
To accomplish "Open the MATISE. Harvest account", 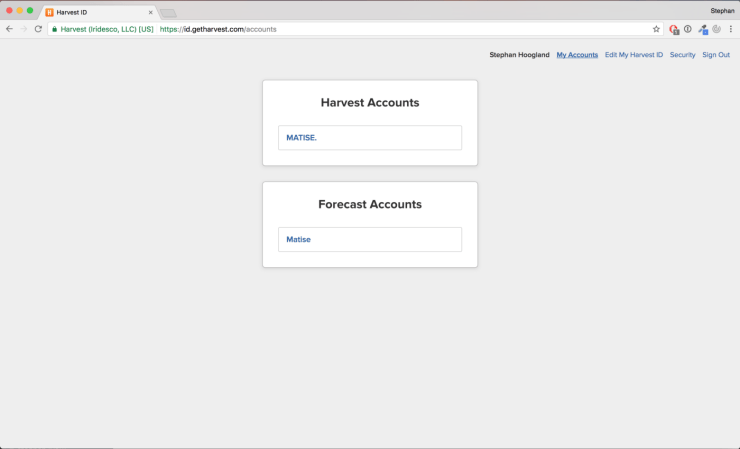I will 370,137.
